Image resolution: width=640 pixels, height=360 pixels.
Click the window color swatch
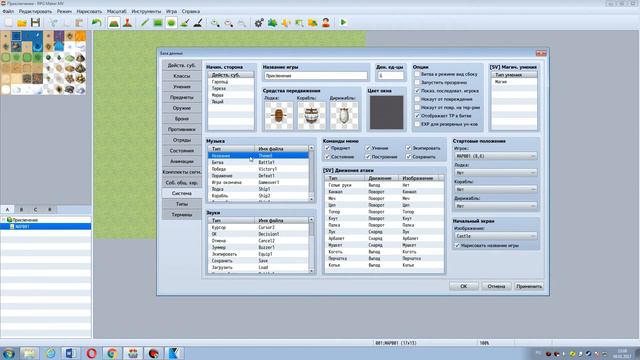click(386, 113)
